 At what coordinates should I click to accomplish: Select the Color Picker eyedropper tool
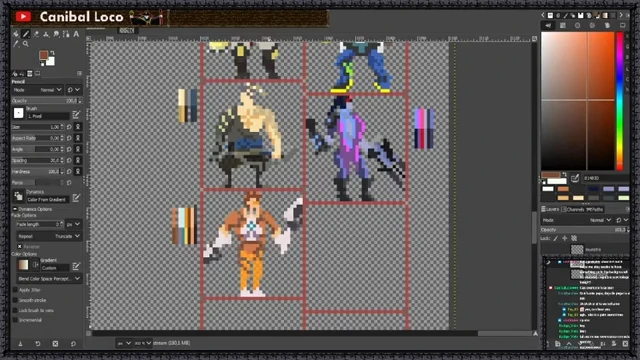(x=16, y=44)
